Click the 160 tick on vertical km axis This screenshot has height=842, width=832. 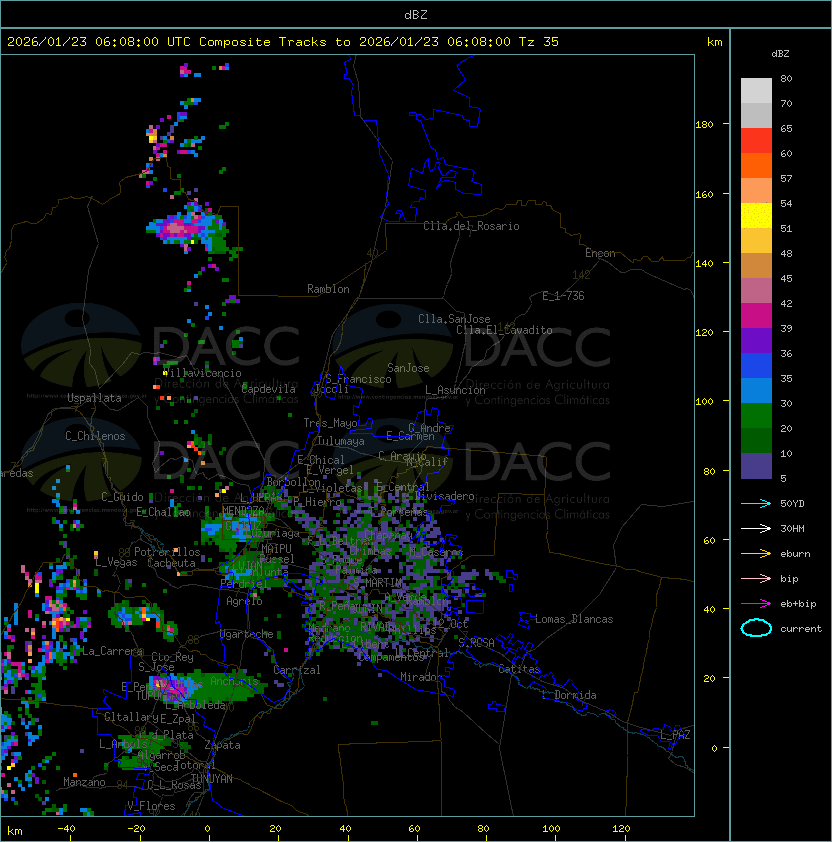pyautogui.click(x=704, y=194)
